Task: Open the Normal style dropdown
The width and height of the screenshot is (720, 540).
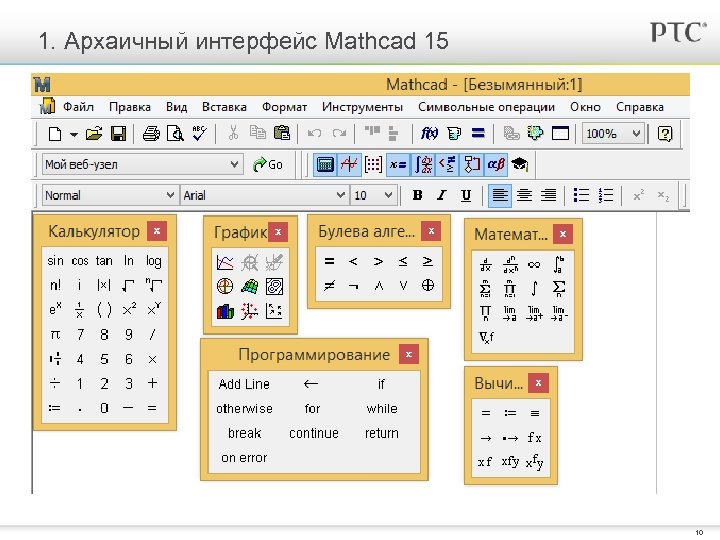Action: [170, 195]
